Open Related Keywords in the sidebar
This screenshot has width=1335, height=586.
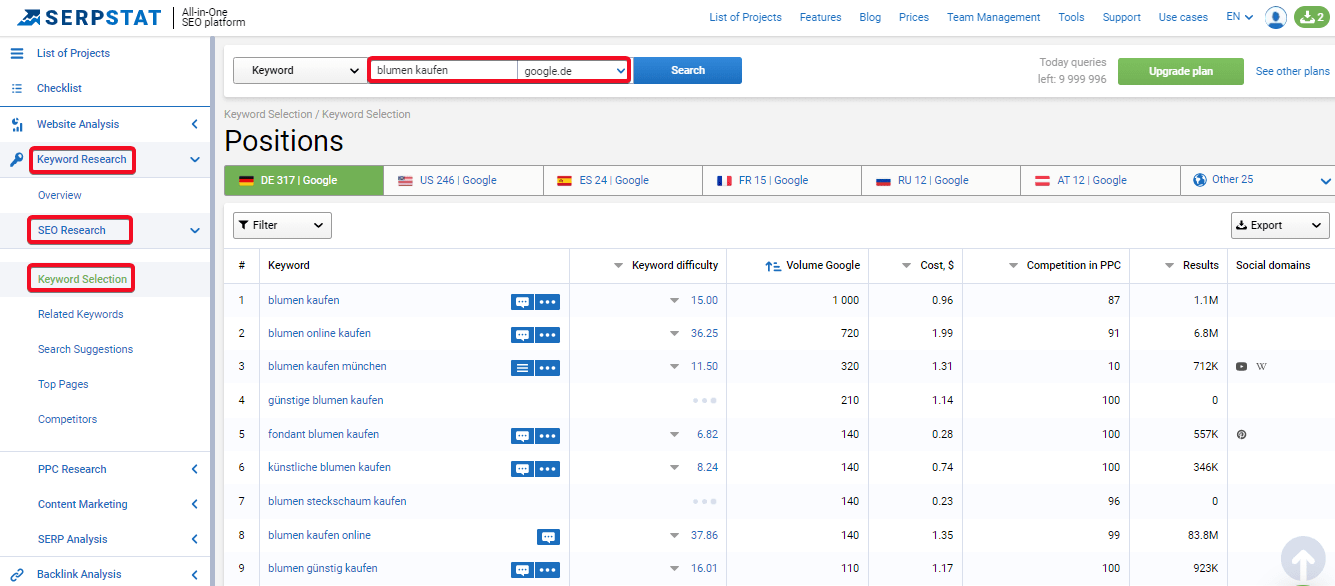[81, 314]
